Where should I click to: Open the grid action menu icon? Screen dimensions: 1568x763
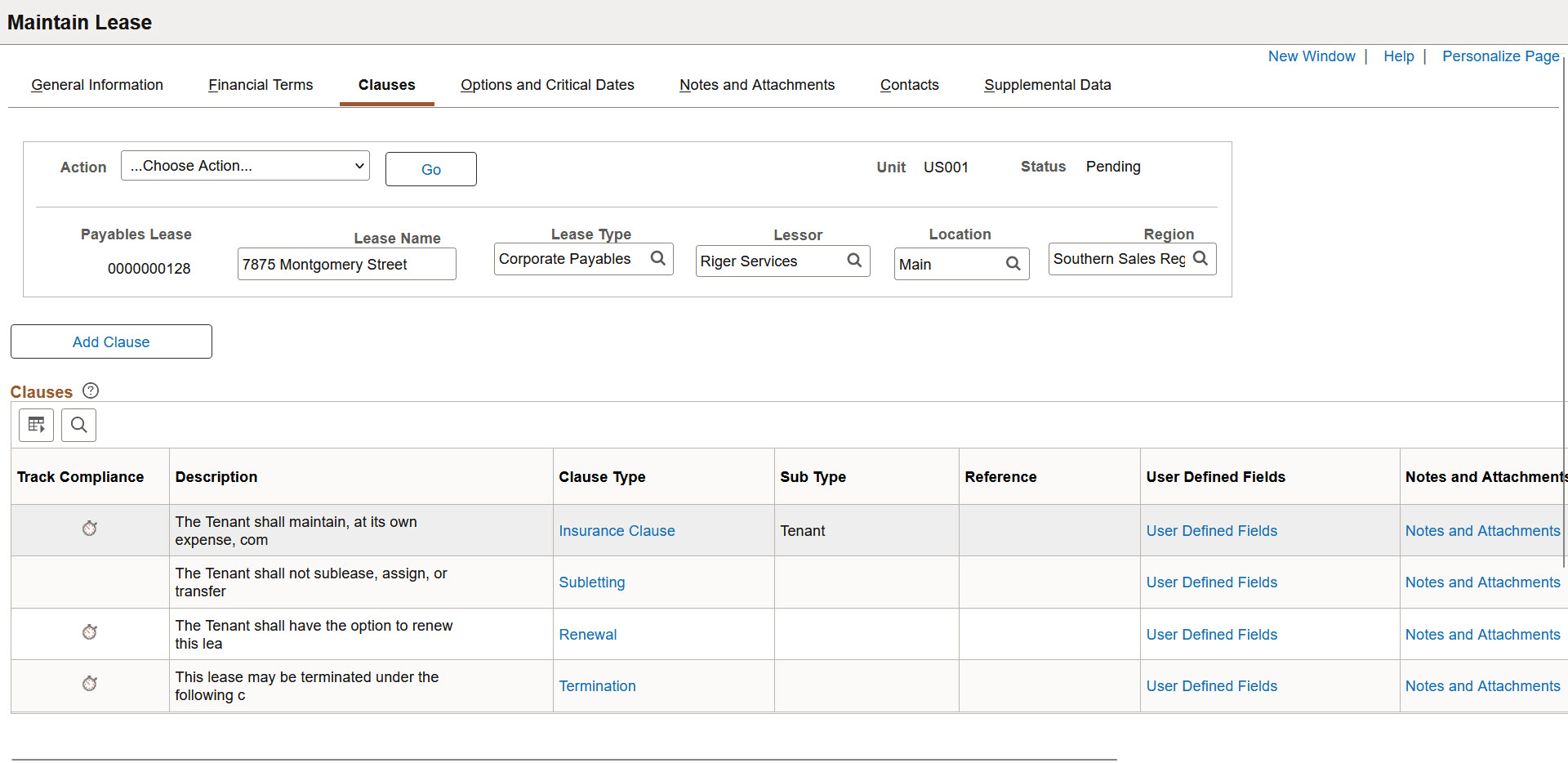tap(36, 425)
